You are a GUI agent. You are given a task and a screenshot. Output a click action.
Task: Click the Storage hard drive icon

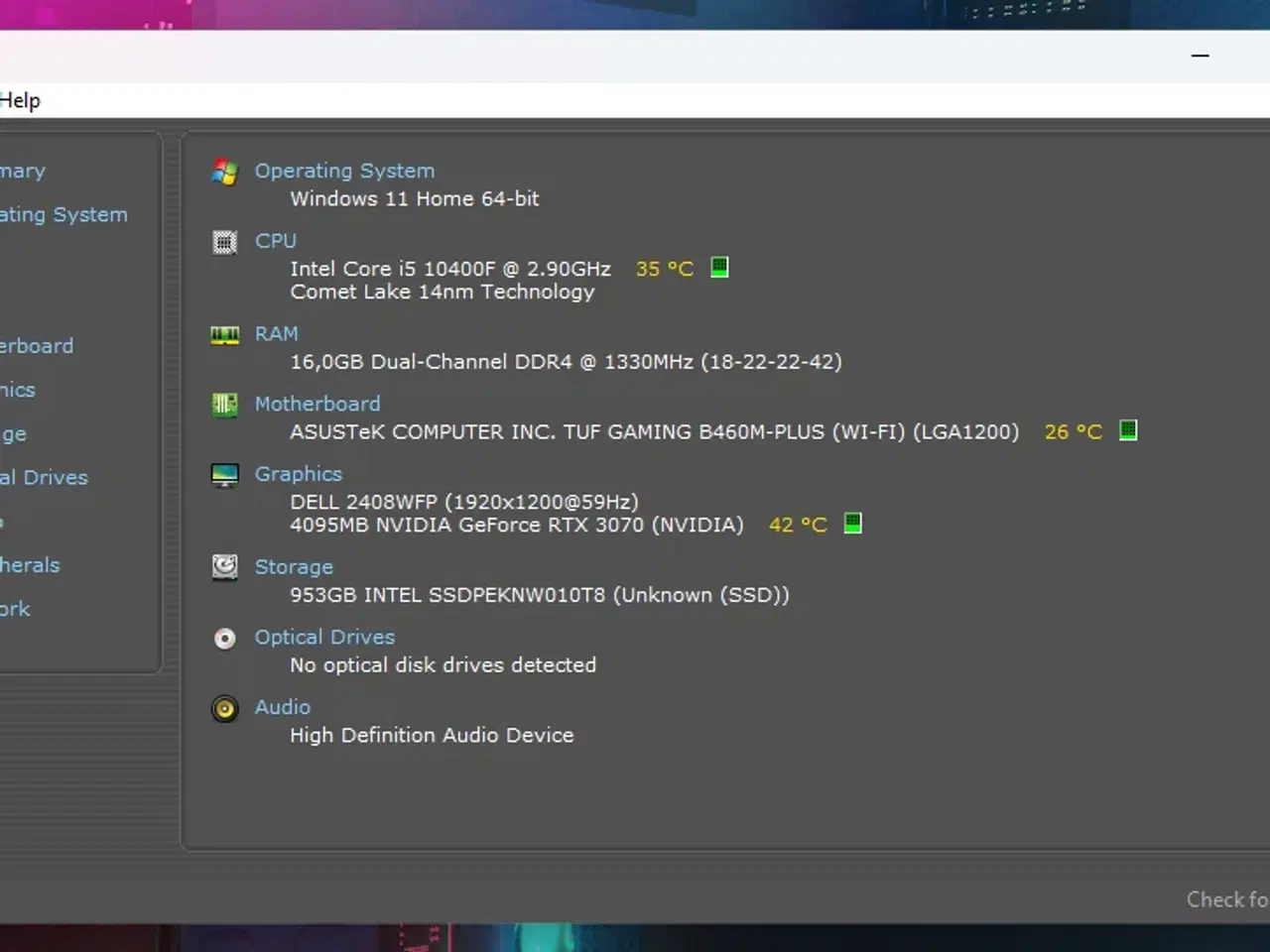[x=224, y=566]
